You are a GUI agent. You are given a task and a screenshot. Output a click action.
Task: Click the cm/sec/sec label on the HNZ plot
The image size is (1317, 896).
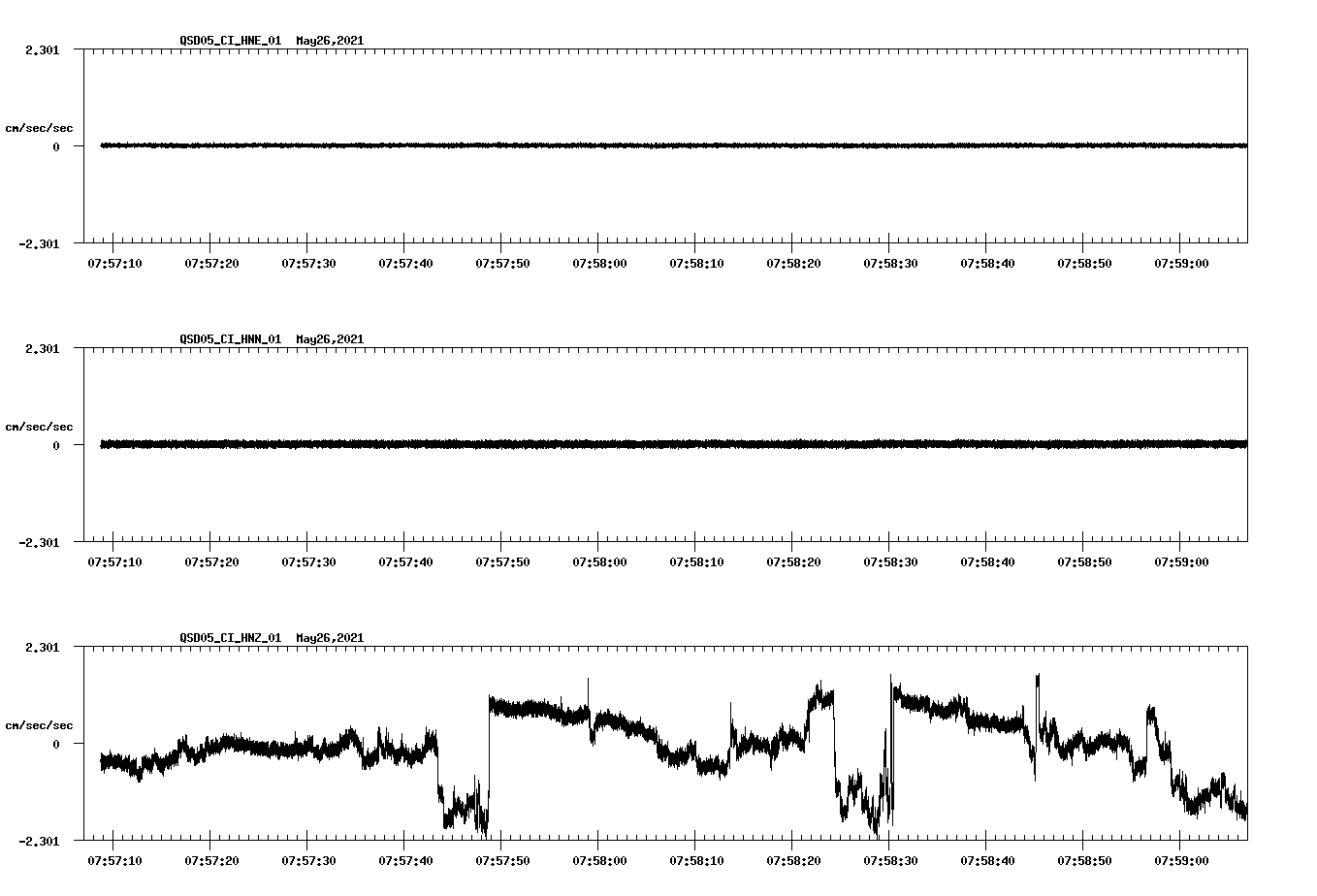click(x=41, y=723)
